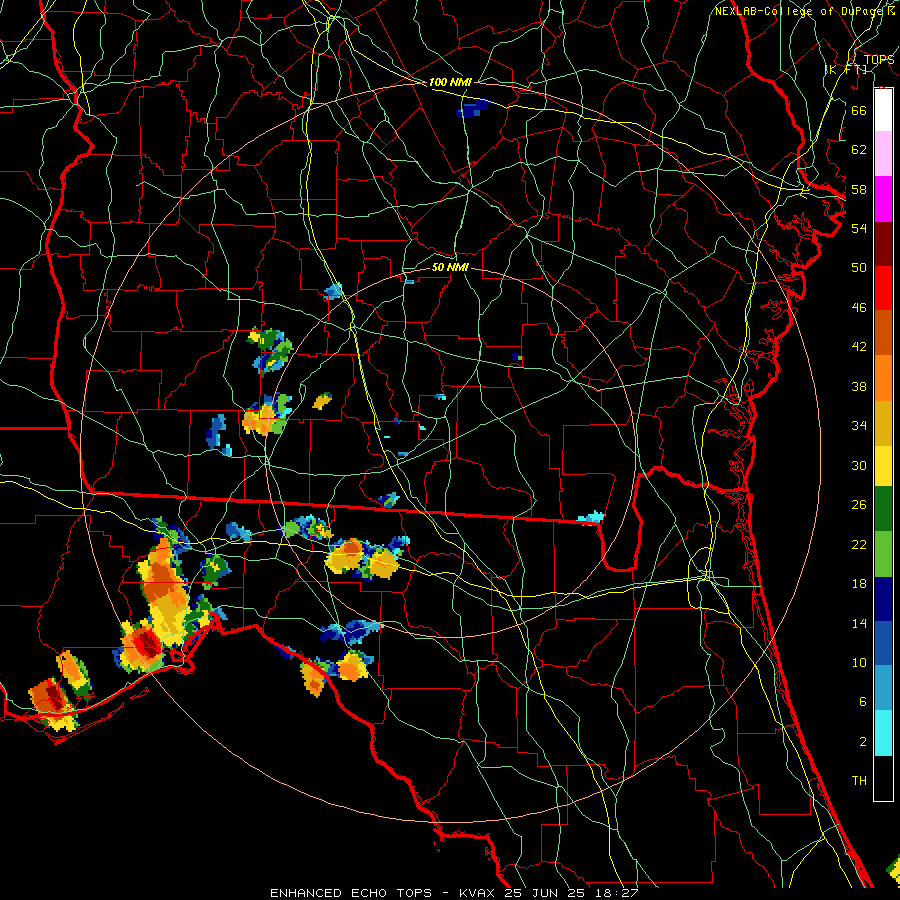
Task: Click the medium blue legend swatch below 14
Action: 883,643
